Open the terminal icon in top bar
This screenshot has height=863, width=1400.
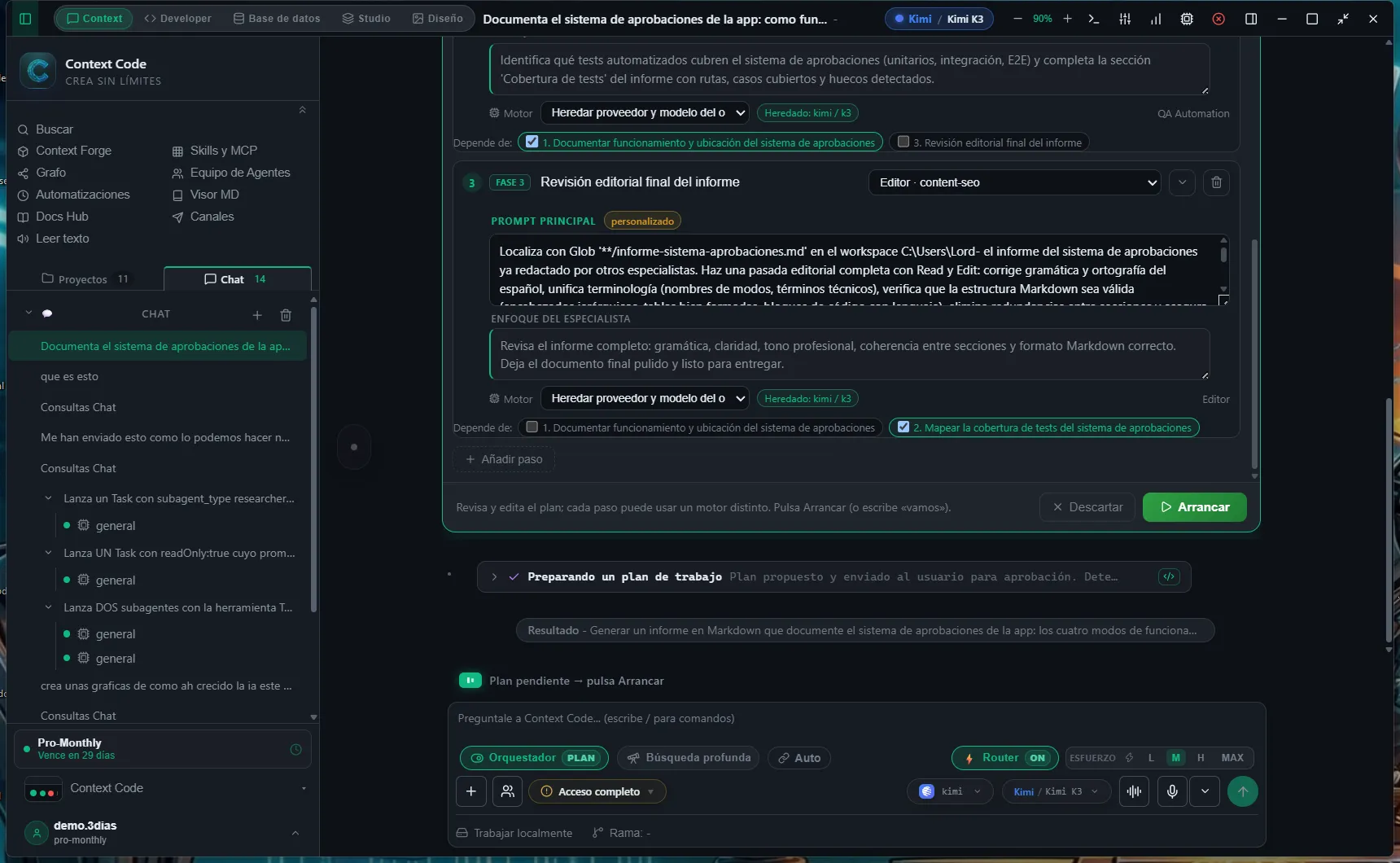click(x=1094, y=18)
